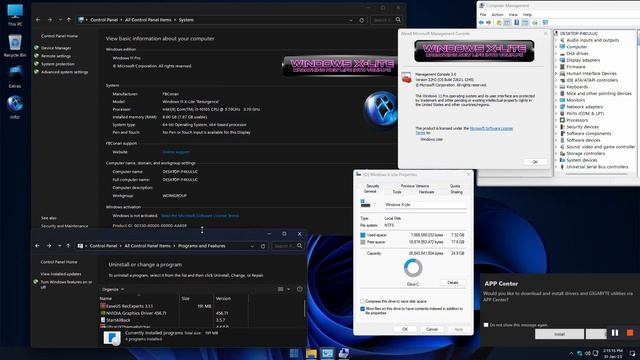Viewport: 640px width, 360px height.
Task: Open Remote settings in the System sidebar
Action: (x=56, y=56)
